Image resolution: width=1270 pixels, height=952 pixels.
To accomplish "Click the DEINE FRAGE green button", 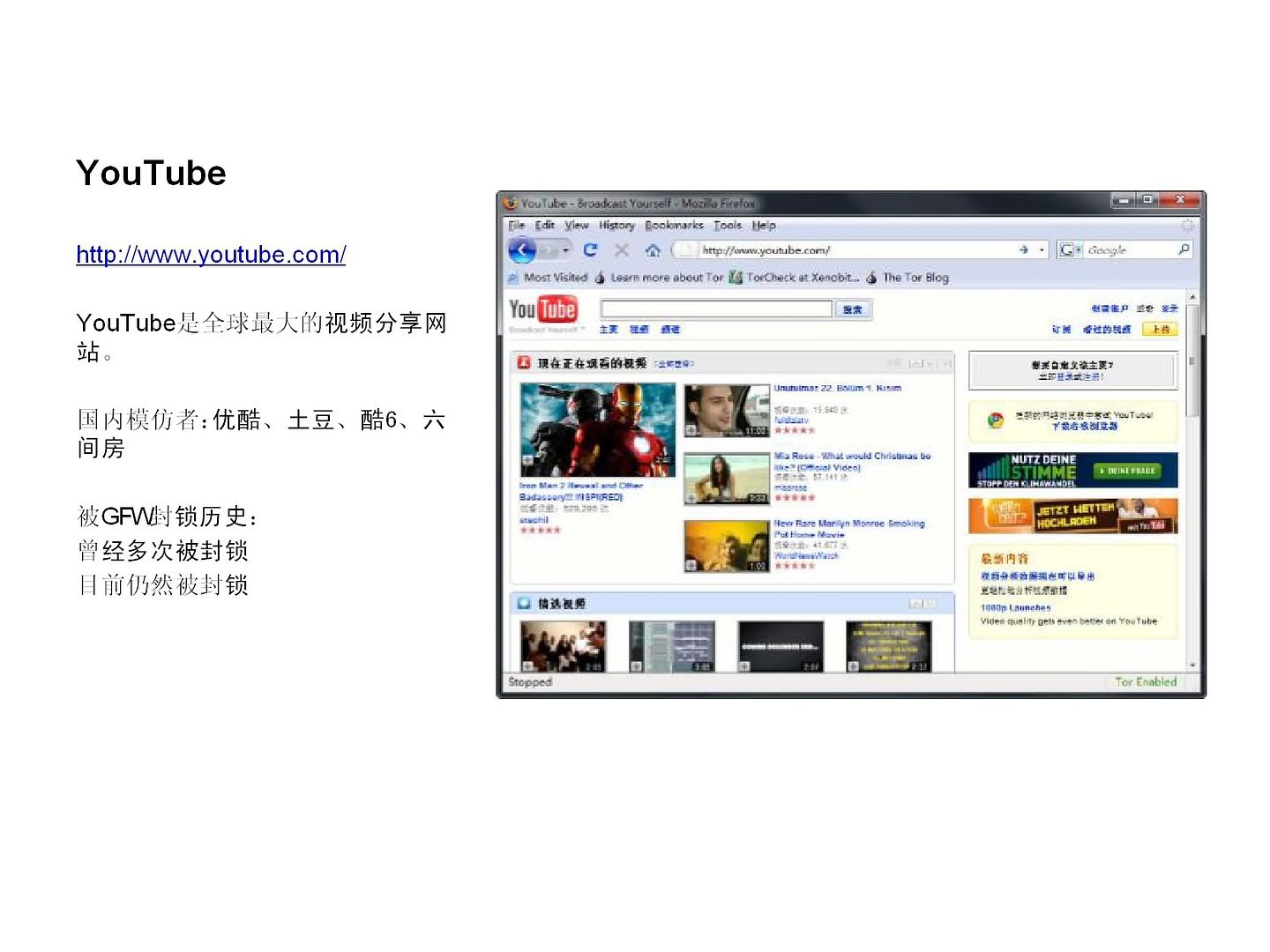I will pyautogui.click(x=1125, y=471).
